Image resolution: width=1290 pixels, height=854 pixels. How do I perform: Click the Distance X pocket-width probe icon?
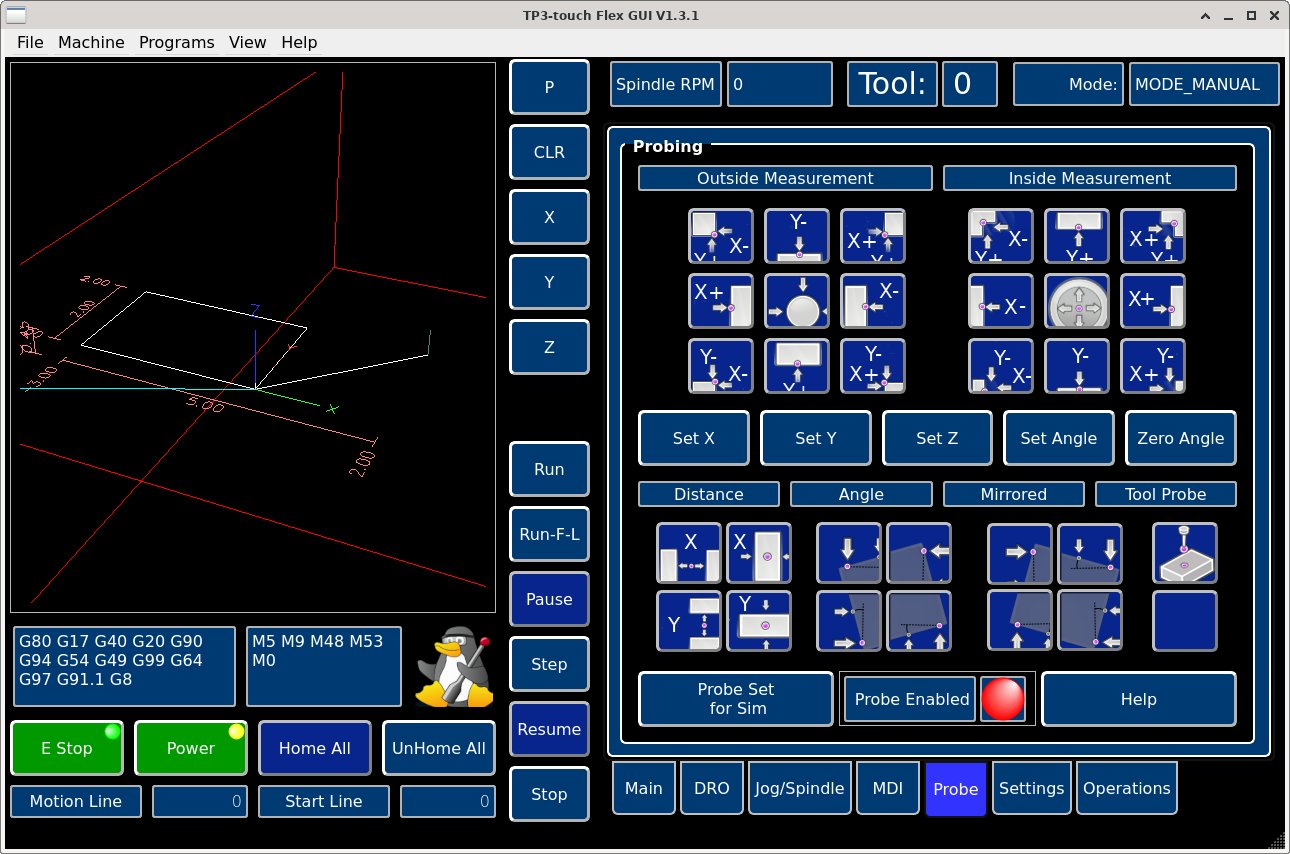tap(689, 553)
